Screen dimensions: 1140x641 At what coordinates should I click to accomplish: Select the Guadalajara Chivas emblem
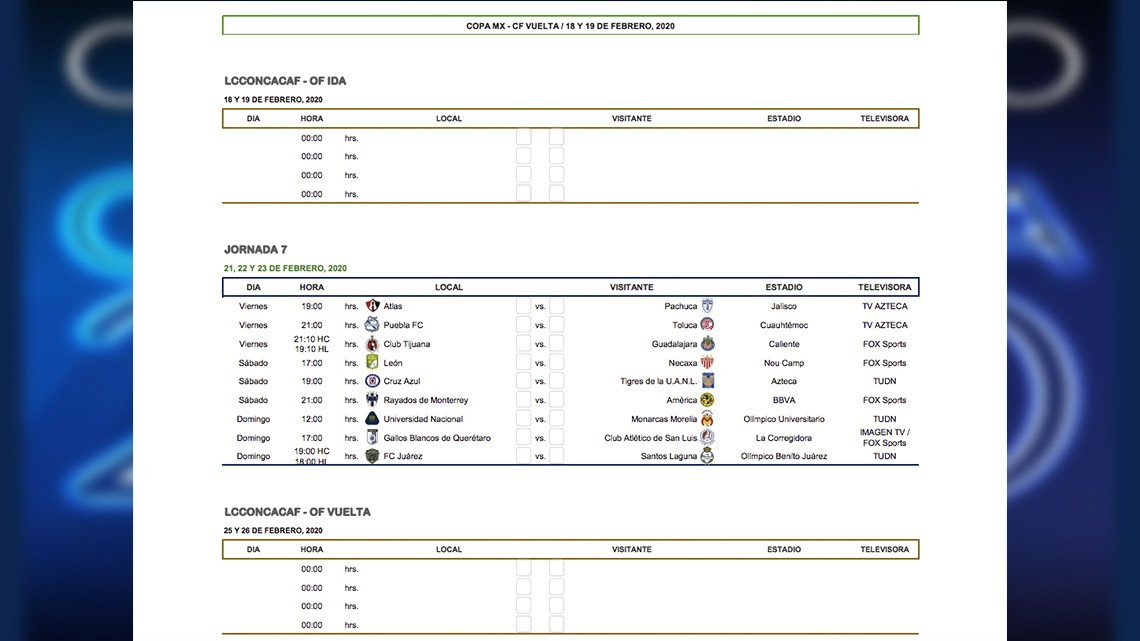click(707, 343)
